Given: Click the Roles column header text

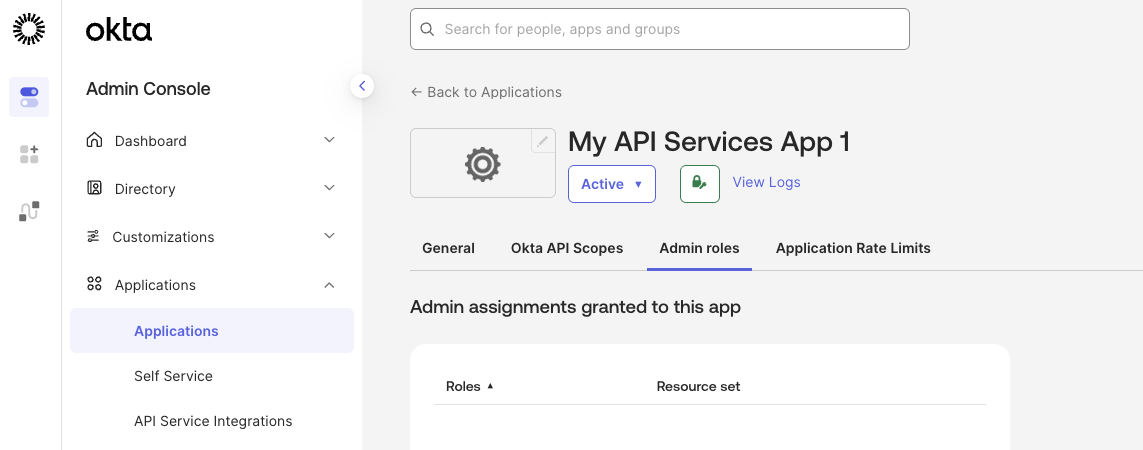Looking at the screenshot, I should (x=463, y=386).
